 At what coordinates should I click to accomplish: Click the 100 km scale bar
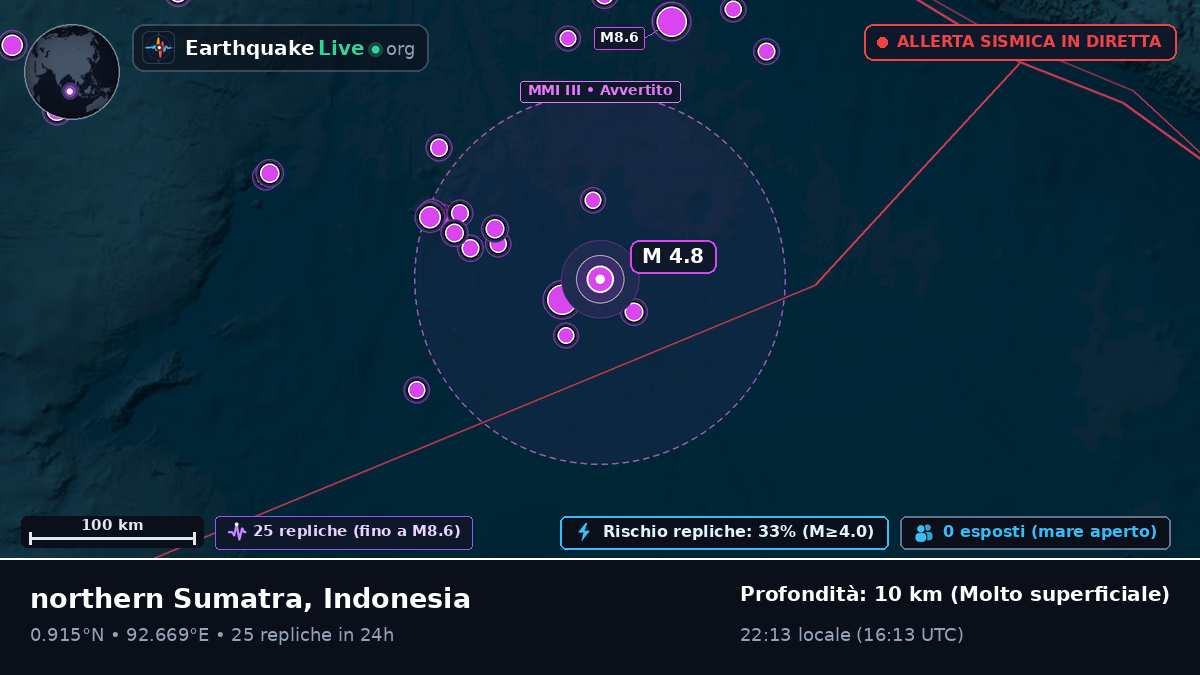tap(112, 532)
